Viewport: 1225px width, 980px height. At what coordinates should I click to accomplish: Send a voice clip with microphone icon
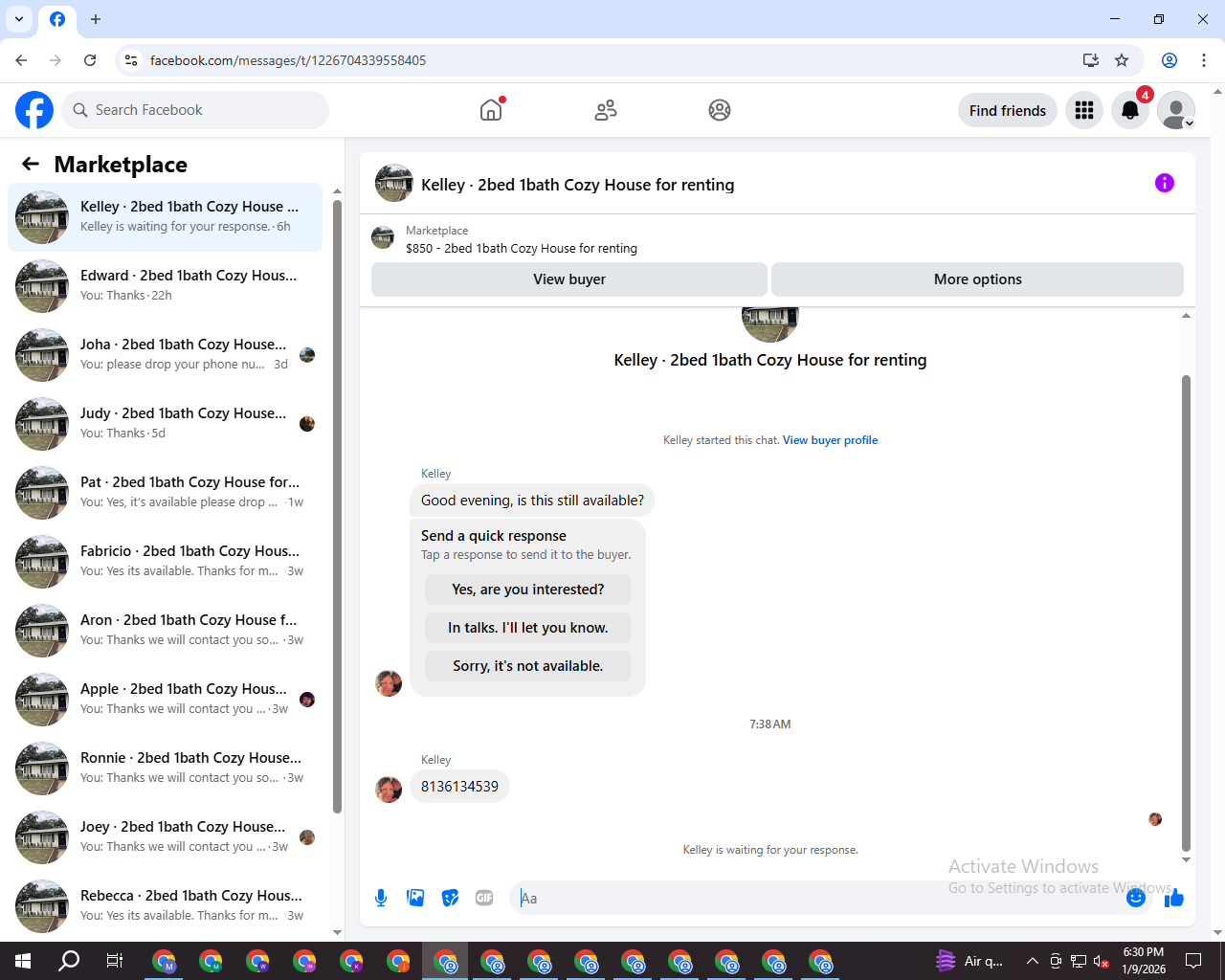coord(381,898)
